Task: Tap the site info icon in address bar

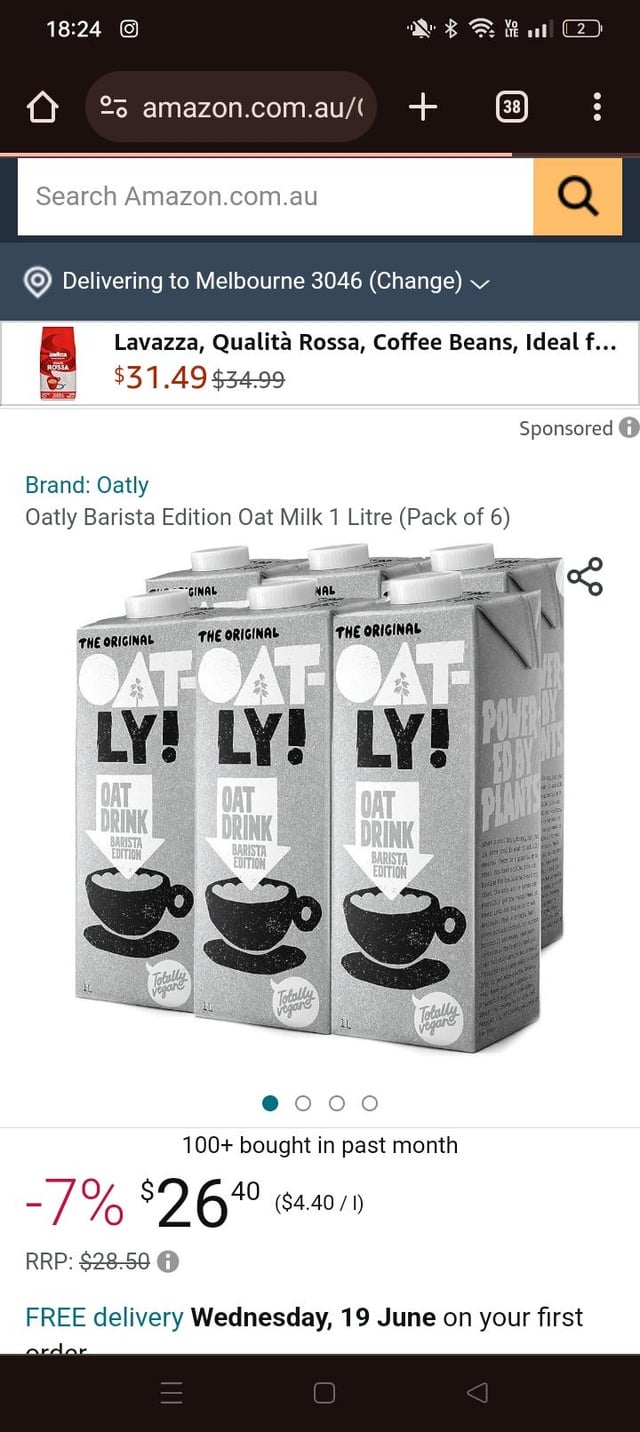Action: pyautogui.click(x=114, y=107)
